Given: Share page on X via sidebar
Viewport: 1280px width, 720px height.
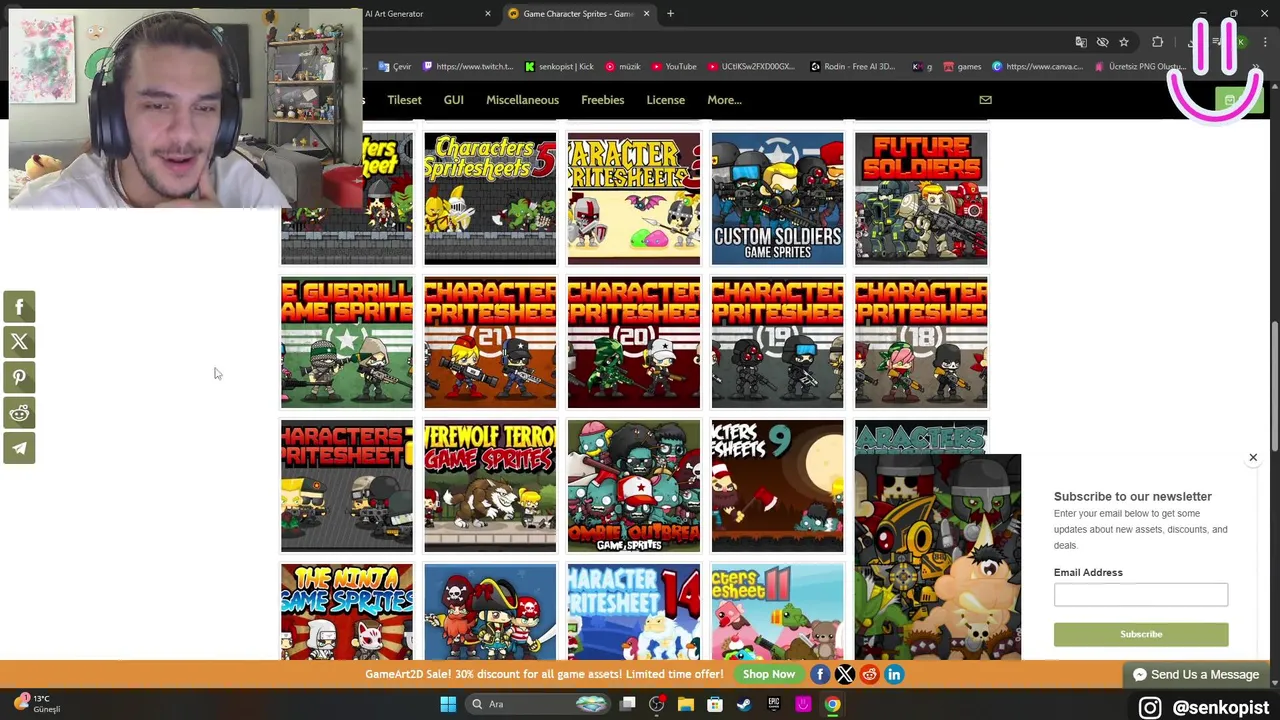Looking at the screenshot, I should 19,342.
